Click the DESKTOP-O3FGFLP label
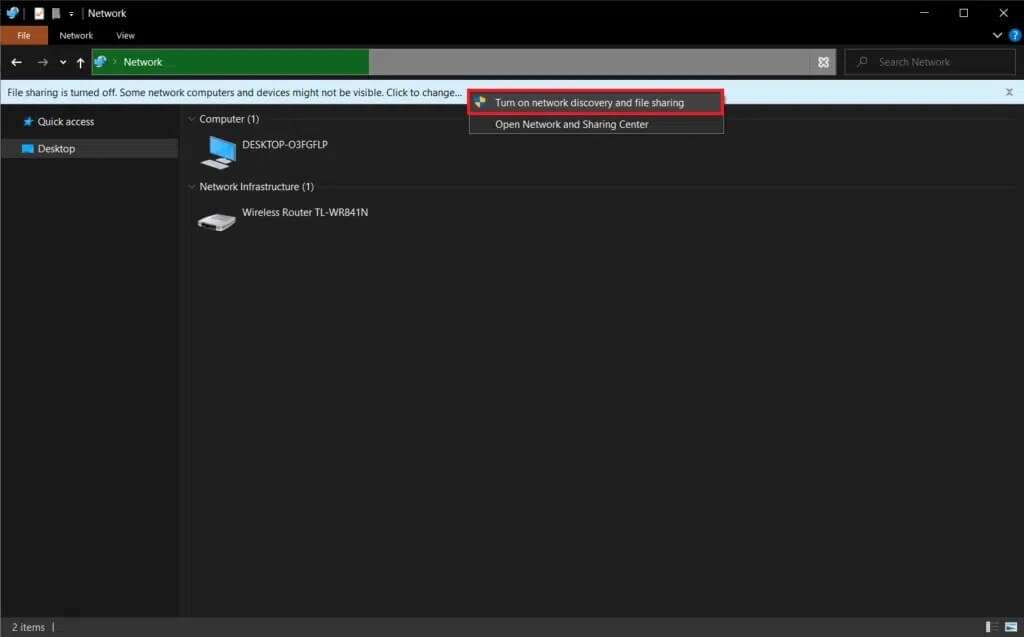The image size is (1024, 637). [x=285, y=144]
